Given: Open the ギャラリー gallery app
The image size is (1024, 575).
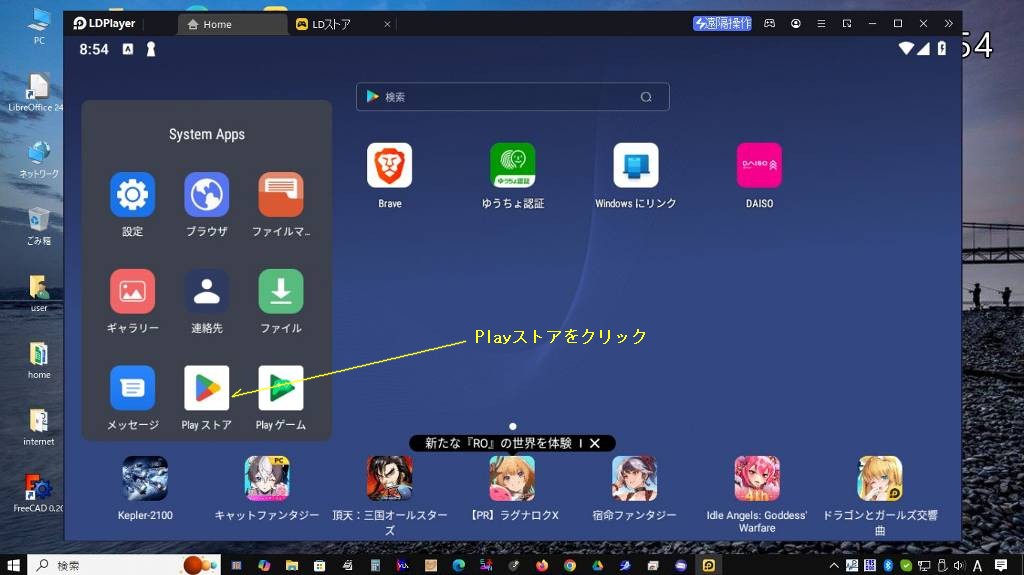Looking at the screenshot, I should [x=133, y=291].
